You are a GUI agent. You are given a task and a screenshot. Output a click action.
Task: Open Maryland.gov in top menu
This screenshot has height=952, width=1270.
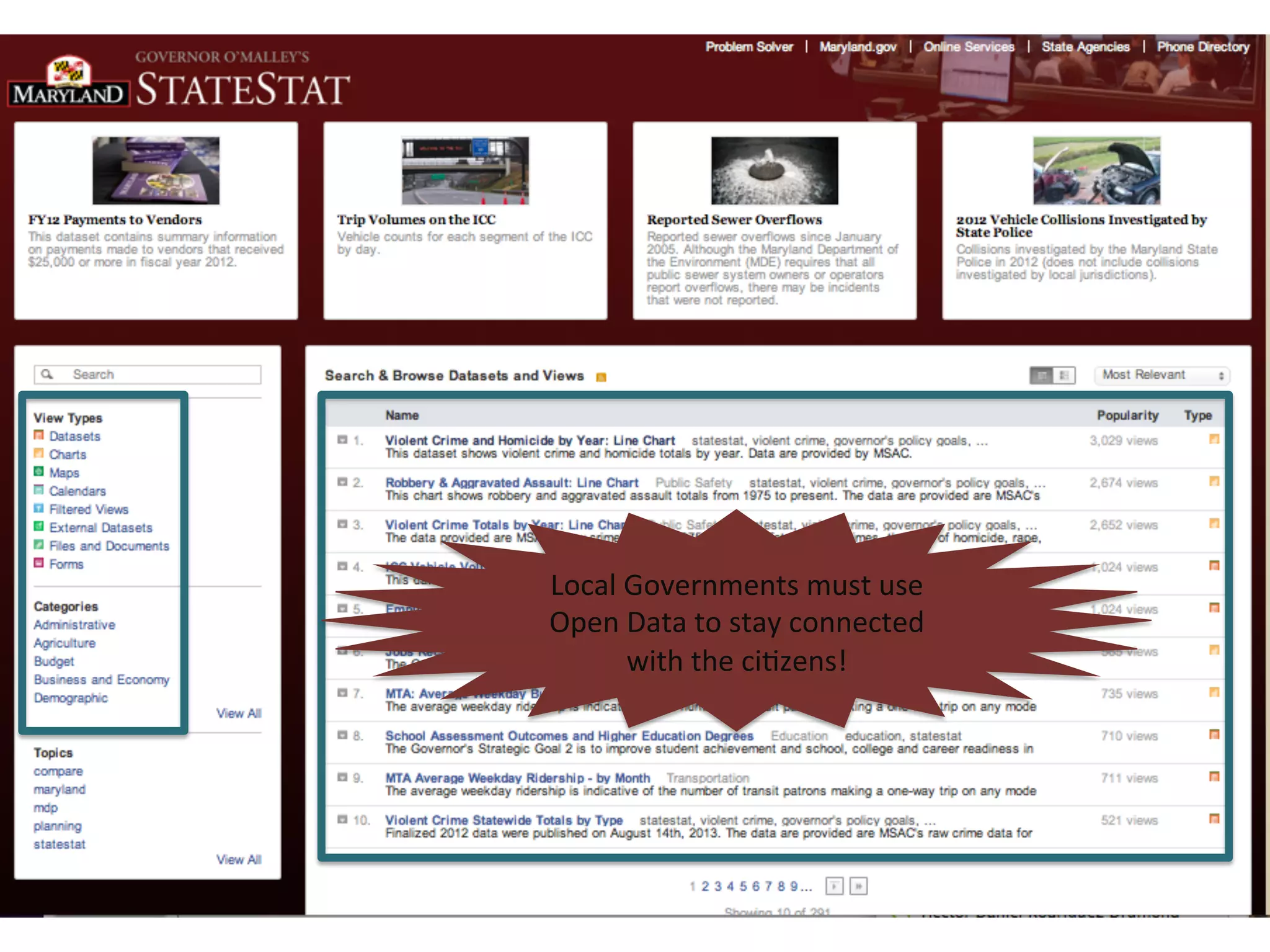click(858, 46)
